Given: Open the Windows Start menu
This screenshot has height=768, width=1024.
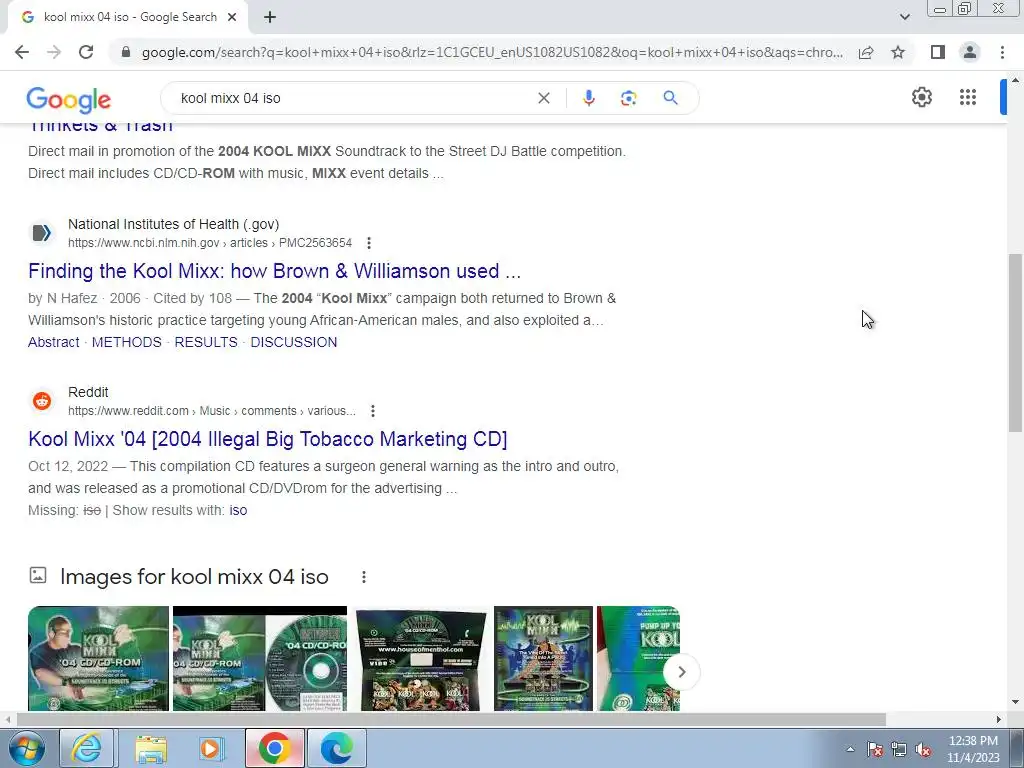Looking at the screenshot, I should (x=26, y=748).
